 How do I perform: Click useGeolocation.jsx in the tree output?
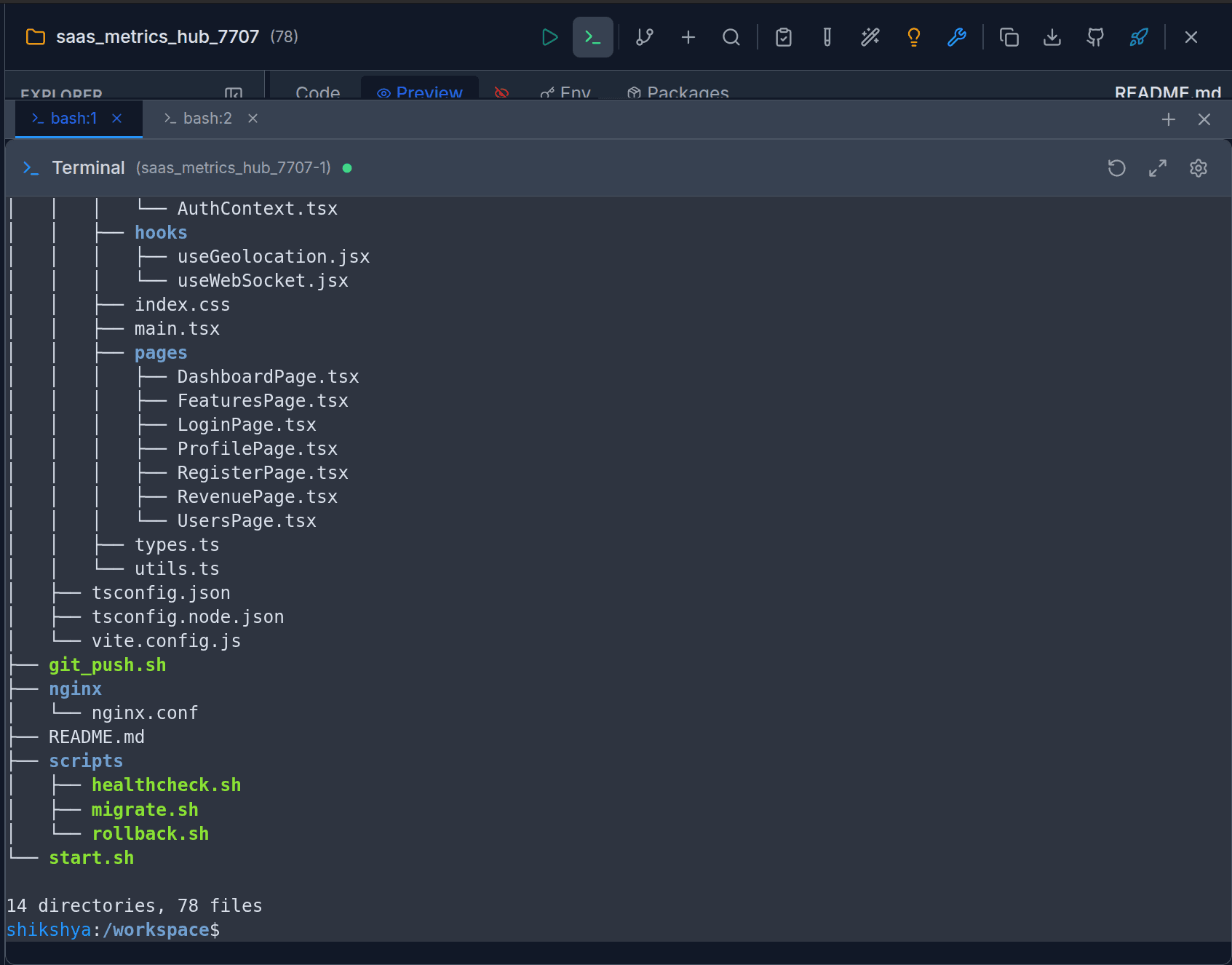click(274, 257)
